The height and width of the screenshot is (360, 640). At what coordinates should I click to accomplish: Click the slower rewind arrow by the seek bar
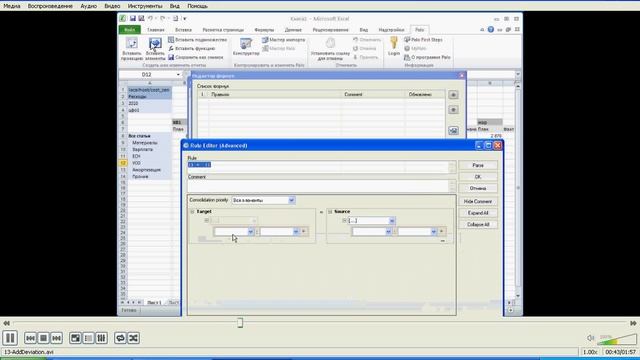click(x=6, y=323)
